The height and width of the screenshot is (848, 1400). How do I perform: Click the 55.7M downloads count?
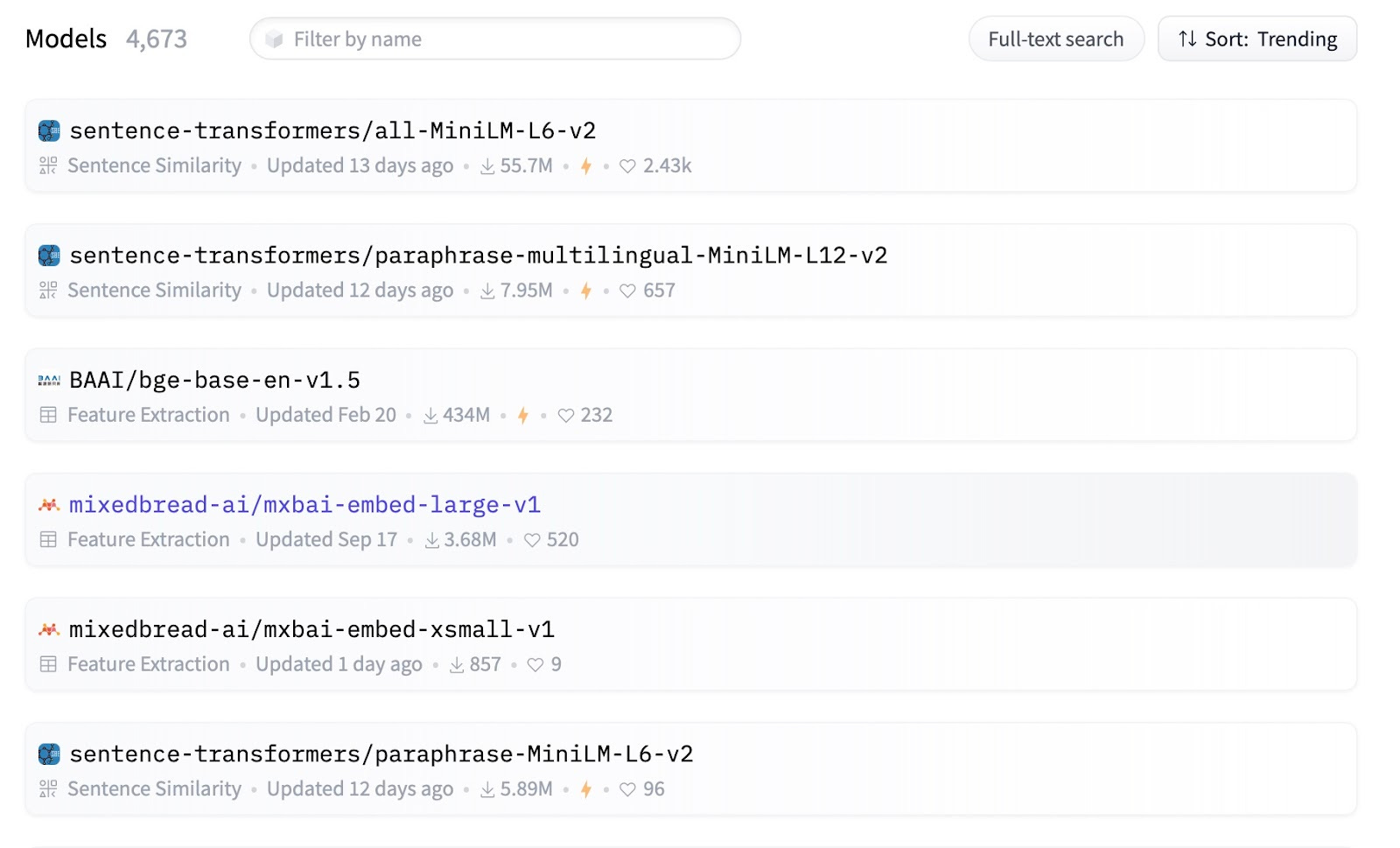tap(527, 166)
